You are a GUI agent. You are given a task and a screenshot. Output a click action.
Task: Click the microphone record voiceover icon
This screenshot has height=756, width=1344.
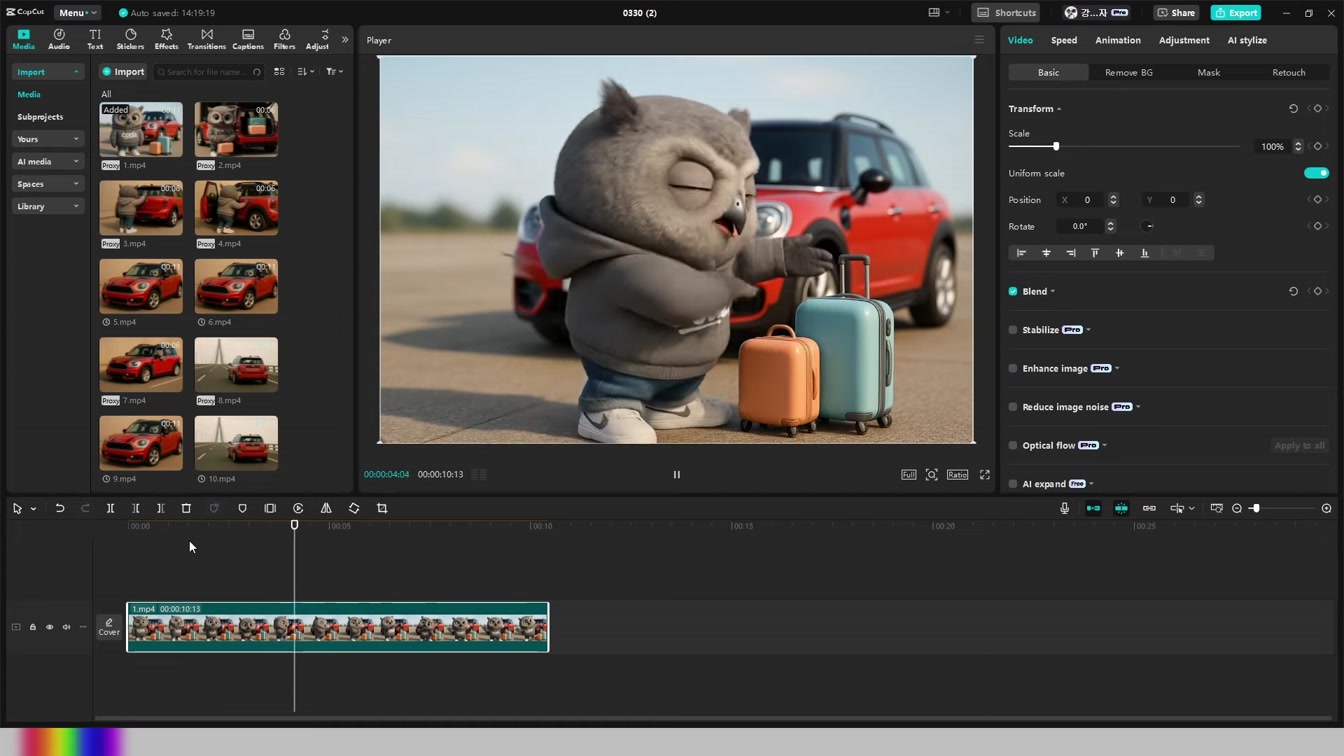(1064, 508)
